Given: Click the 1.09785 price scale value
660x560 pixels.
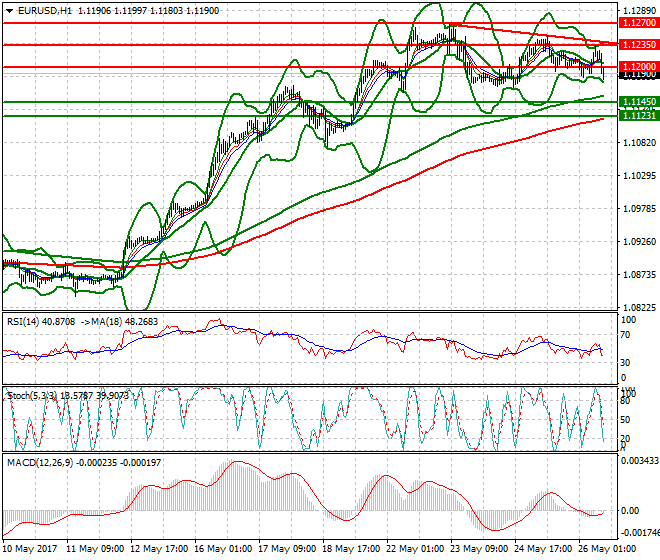Looking at the screenshot, I should pyautogui.click(x=639, y=209).
